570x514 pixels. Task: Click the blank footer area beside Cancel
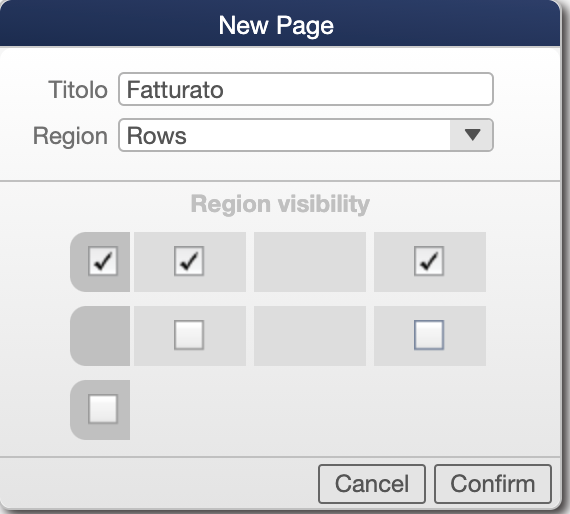click(159, 483)
